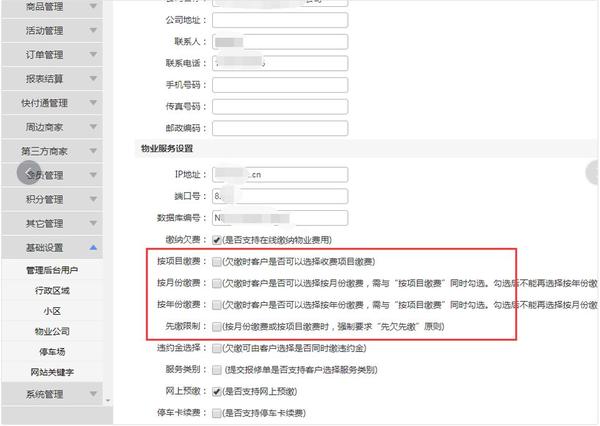Click the 物业服务设置 section heading
Image resolution: width=600 pixels, height=426 pixels.
pos(167,149)
